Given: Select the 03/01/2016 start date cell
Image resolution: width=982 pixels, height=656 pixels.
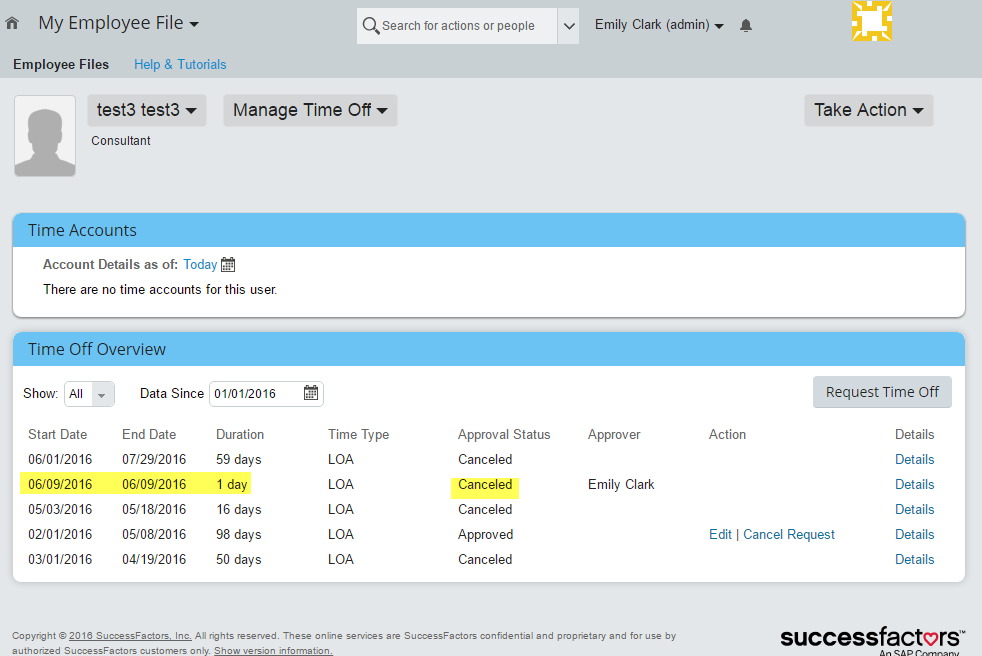Looking at the screenshot, I should 60,560.
